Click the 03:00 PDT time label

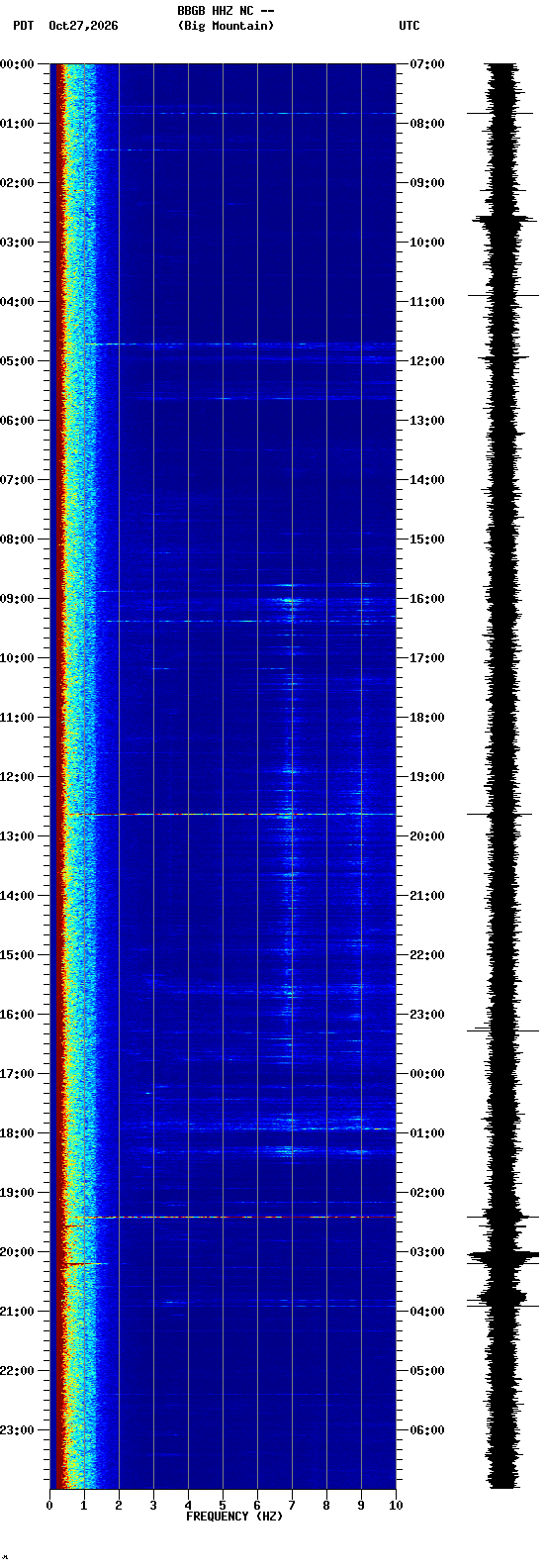click(17, 243)
